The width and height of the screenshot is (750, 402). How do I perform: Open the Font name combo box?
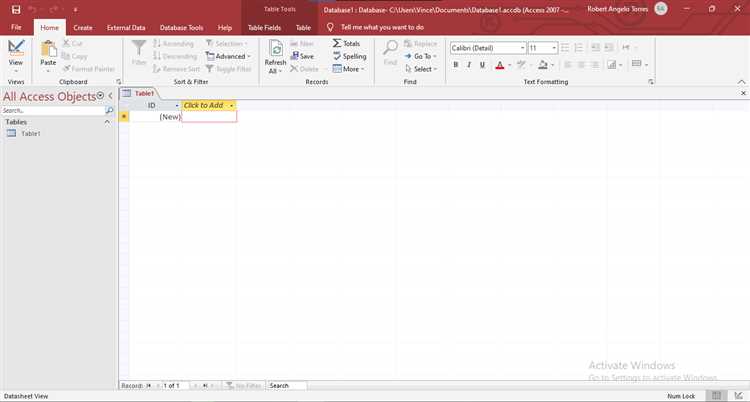pyautogui.click(x=488, y=48)
